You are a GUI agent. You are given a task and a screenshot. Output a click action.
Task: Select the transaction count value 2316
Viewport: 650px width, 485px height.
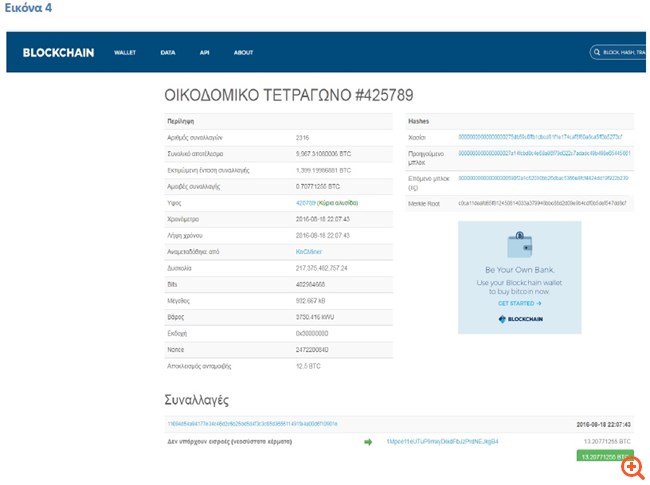pyautogui.click(x=302, y=138)
